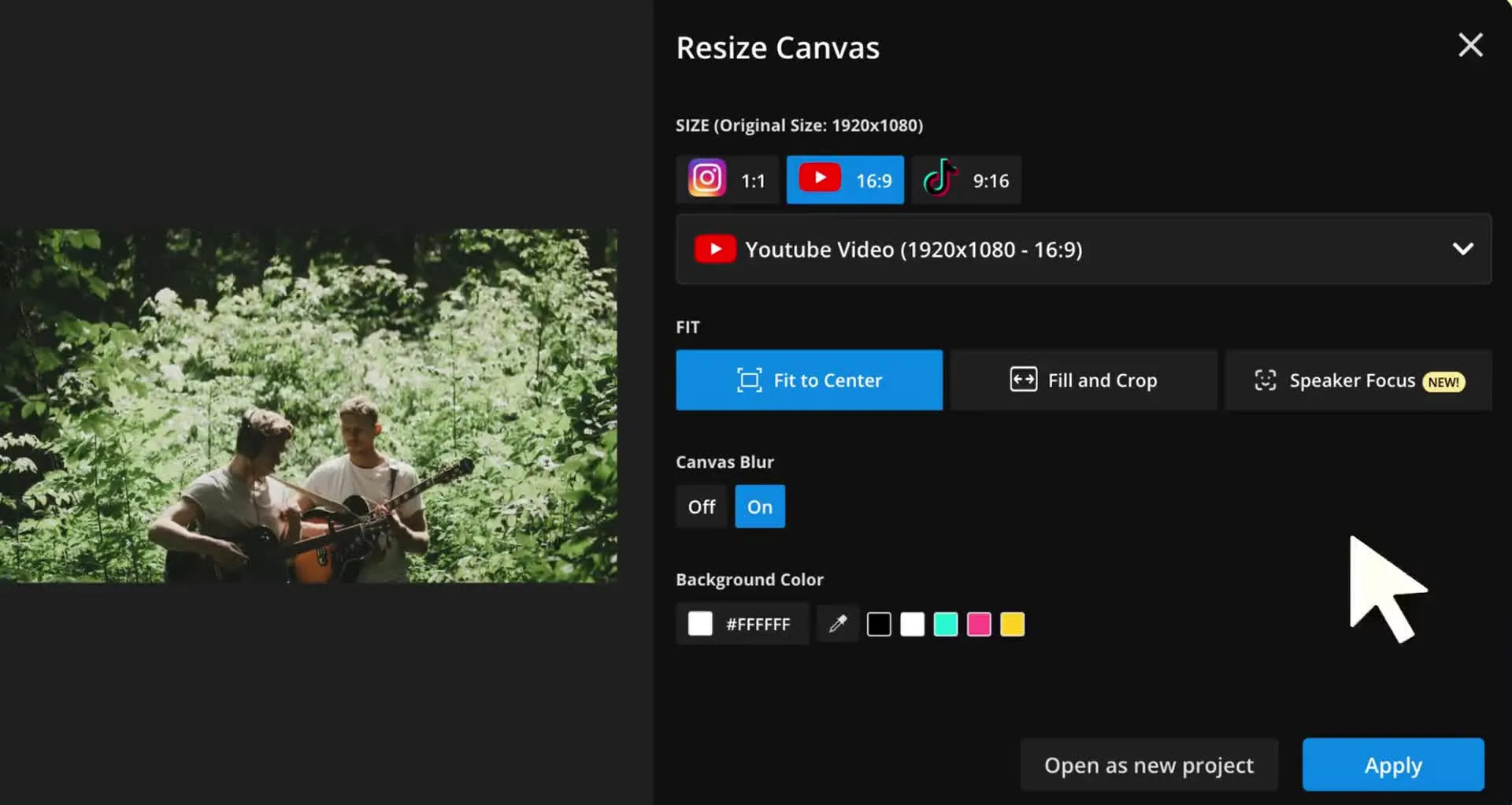Click the size dropdown chevron arrow
The height and width of the screenshot is (805, 1512).
coord(1462,249)
